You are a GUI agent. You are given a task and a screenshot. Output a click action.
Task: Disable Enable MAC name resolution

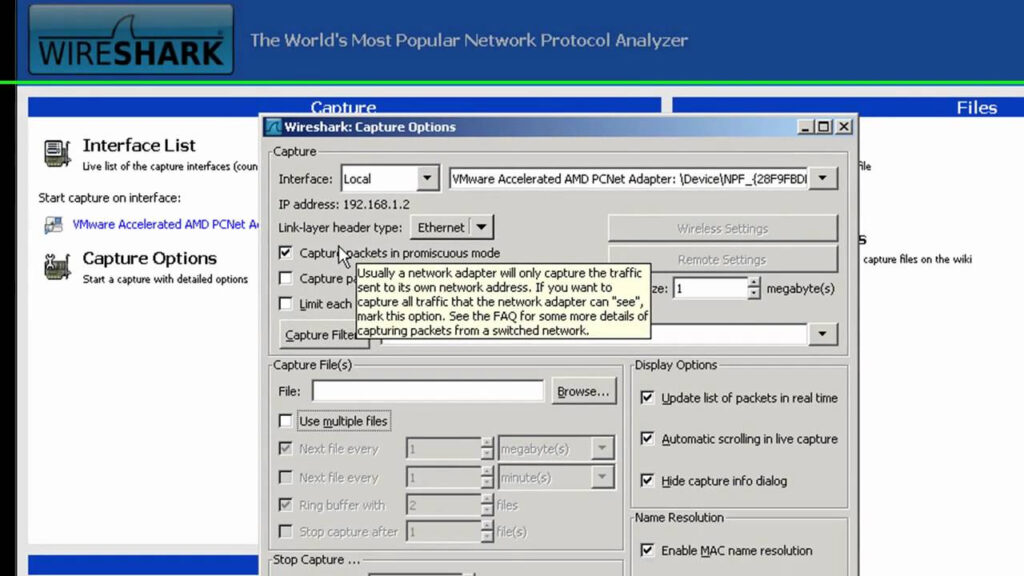click(647, 551)
